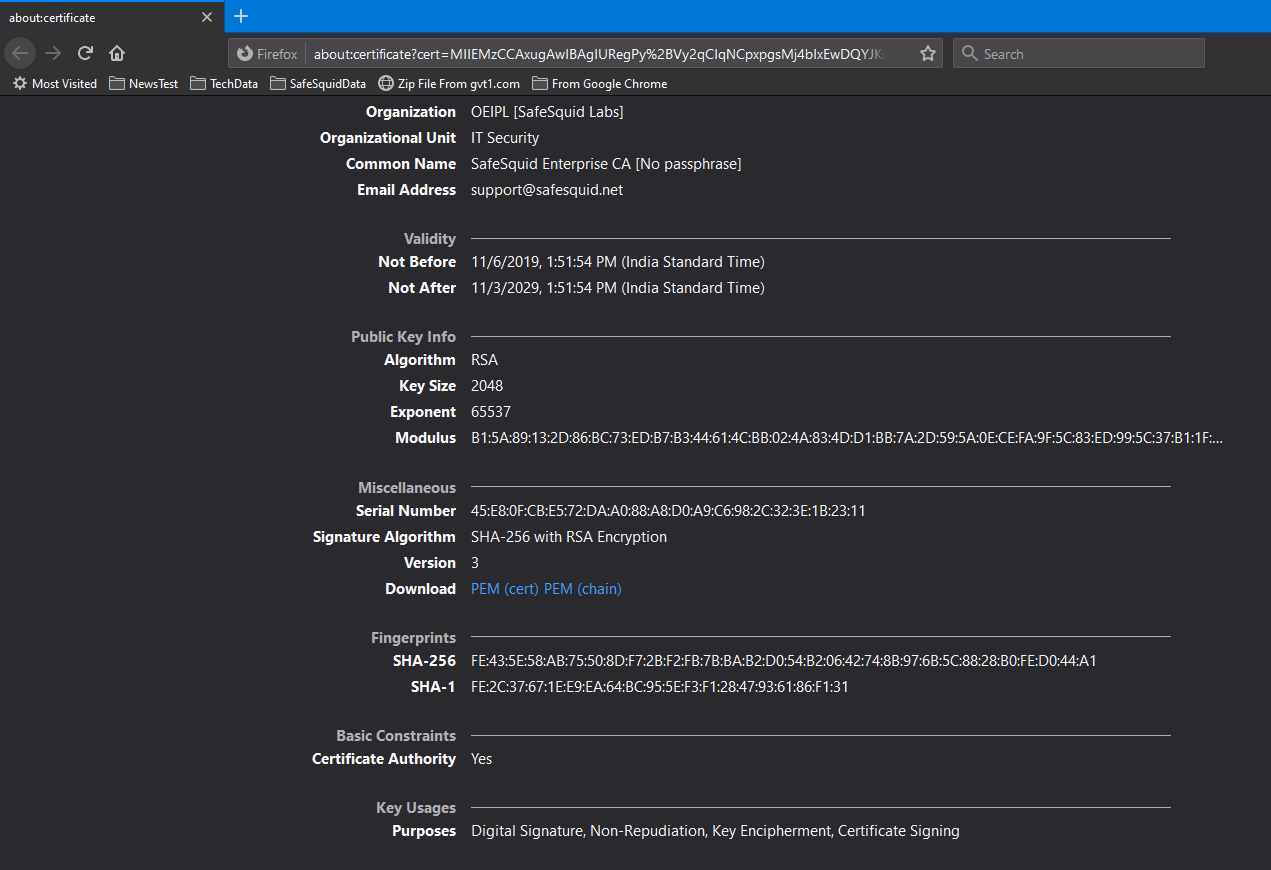Click the Key Usages heading
The width and height of the screenshot is (1271, 870).
point(416,808)
